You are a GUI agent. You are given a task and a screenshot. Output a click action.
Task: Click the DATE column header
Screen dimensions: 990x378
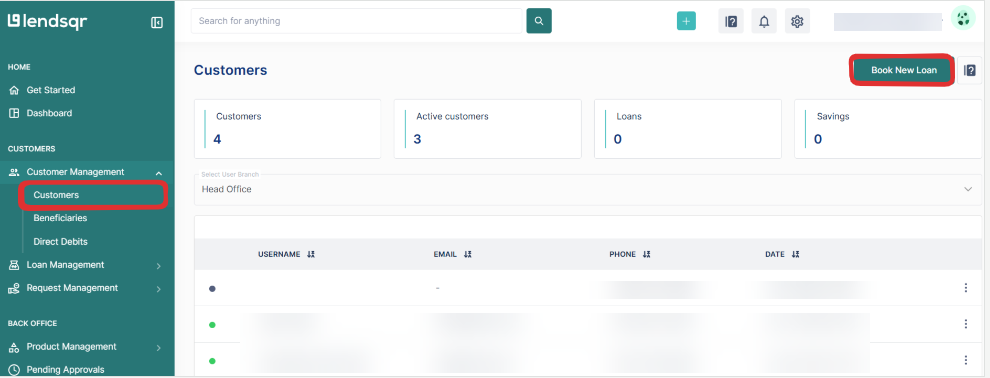[775, 254]
